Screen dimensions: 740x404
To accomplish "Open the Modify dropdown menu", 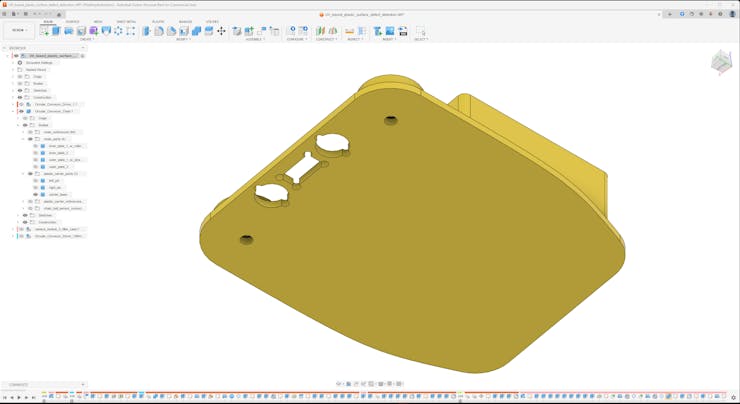I will [x=183, y=40].
